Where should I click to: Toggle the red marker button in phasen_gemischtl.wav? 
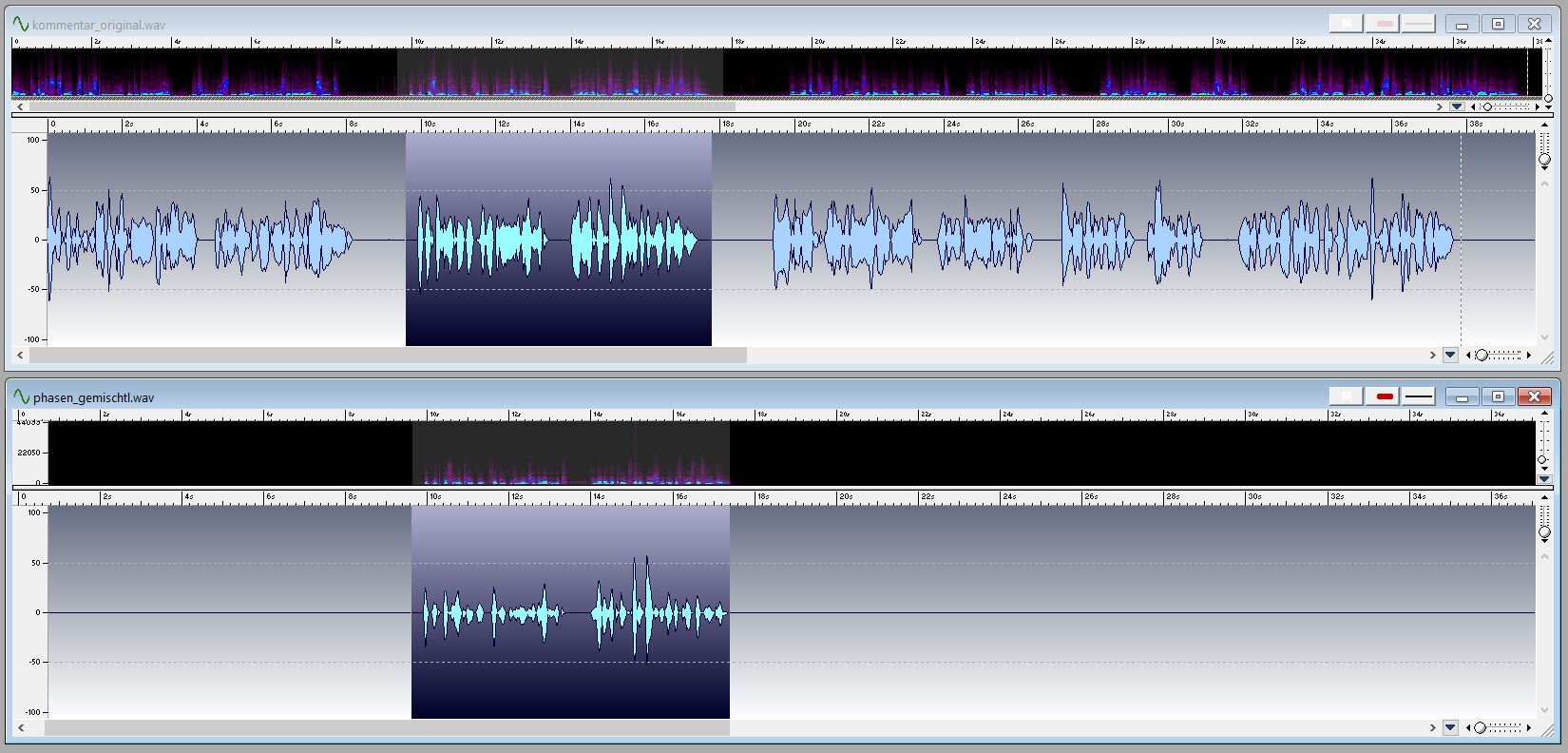(1385, 396)
